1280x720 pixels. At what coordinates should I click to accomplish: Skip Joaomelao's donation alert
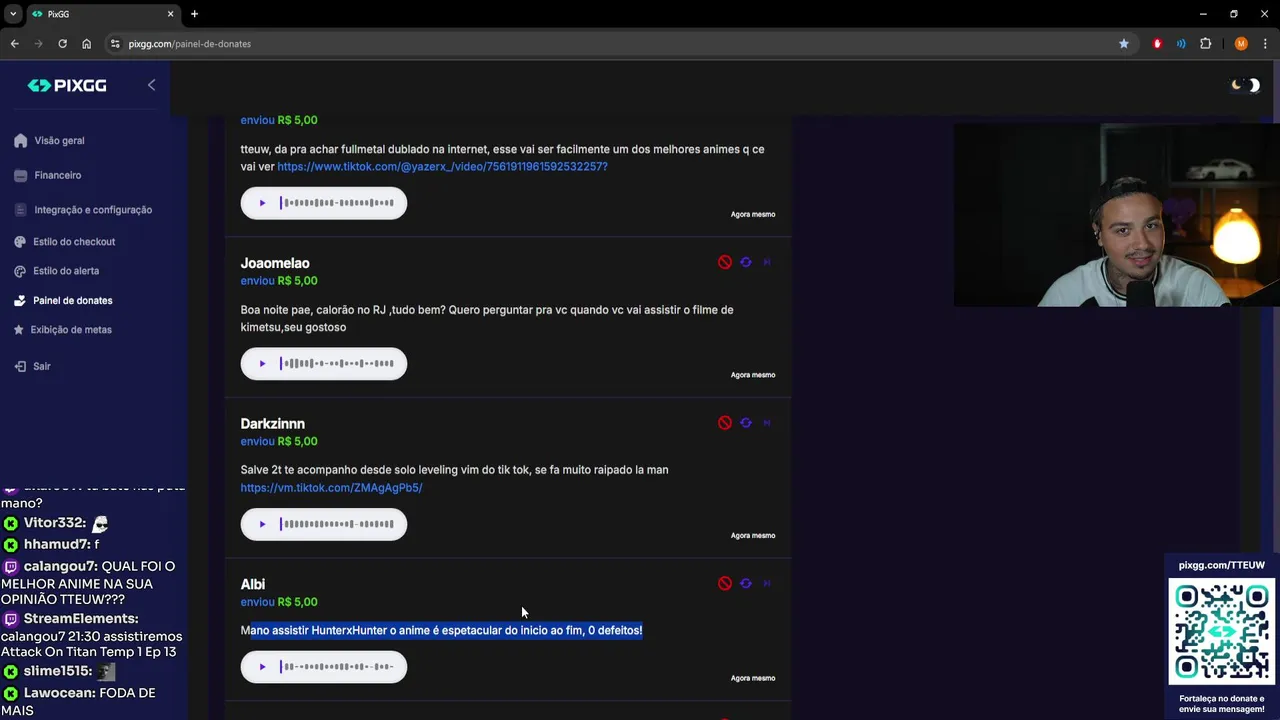pos(767,262)
